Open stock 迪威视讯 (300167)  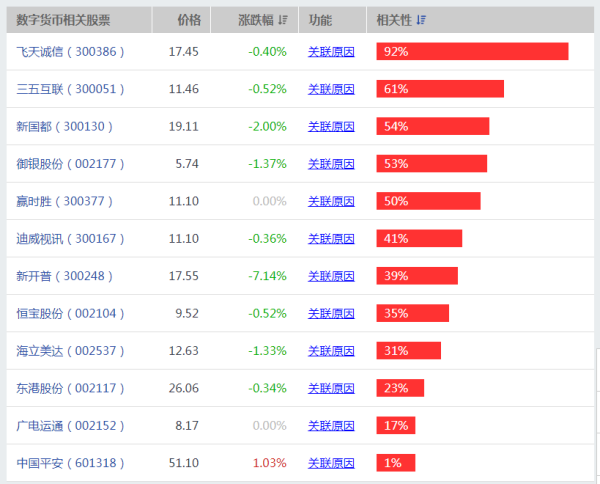click(70, 239)
